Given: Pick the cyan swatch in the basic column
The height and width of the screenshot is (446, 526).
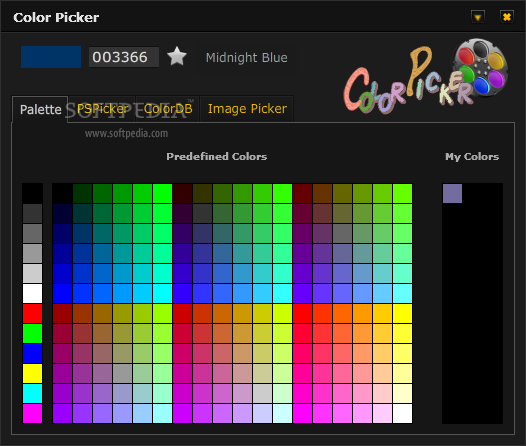Looking at the screenshot, I should pos(33,393).
